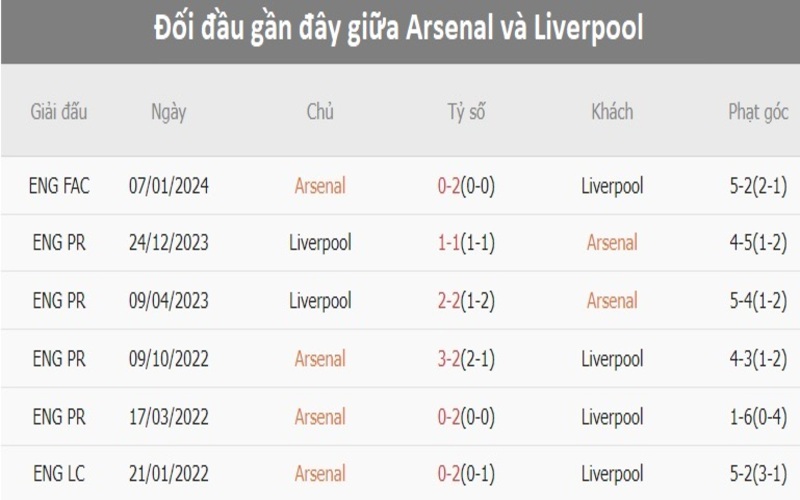
Task: Click the 'Giải đấu' column header
Action: pyautogui.click(x=59, y=112)
